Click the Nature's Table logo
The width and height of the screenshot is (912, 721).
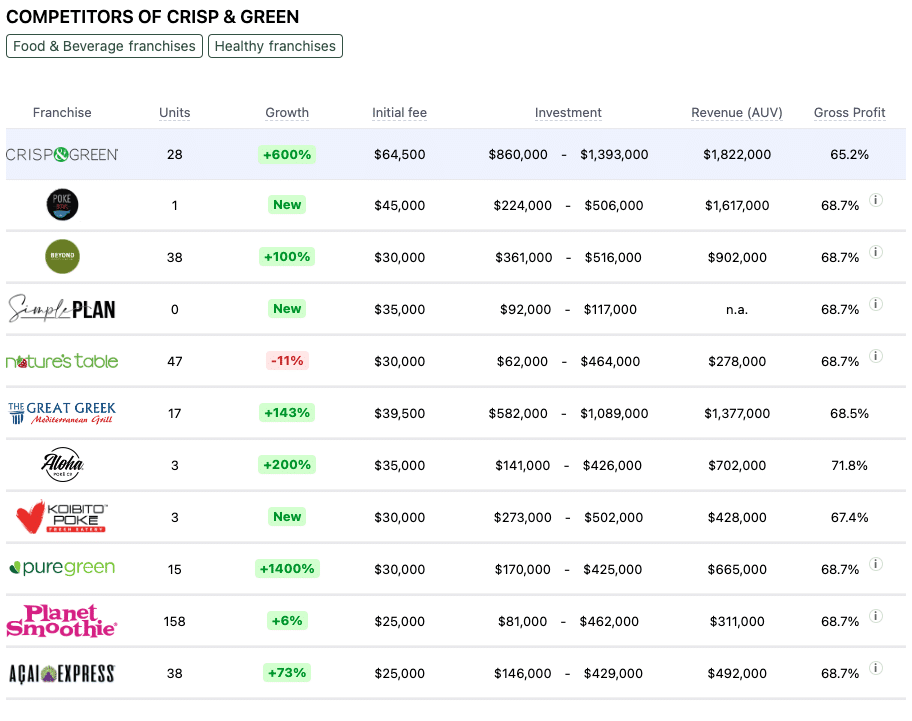62,361
